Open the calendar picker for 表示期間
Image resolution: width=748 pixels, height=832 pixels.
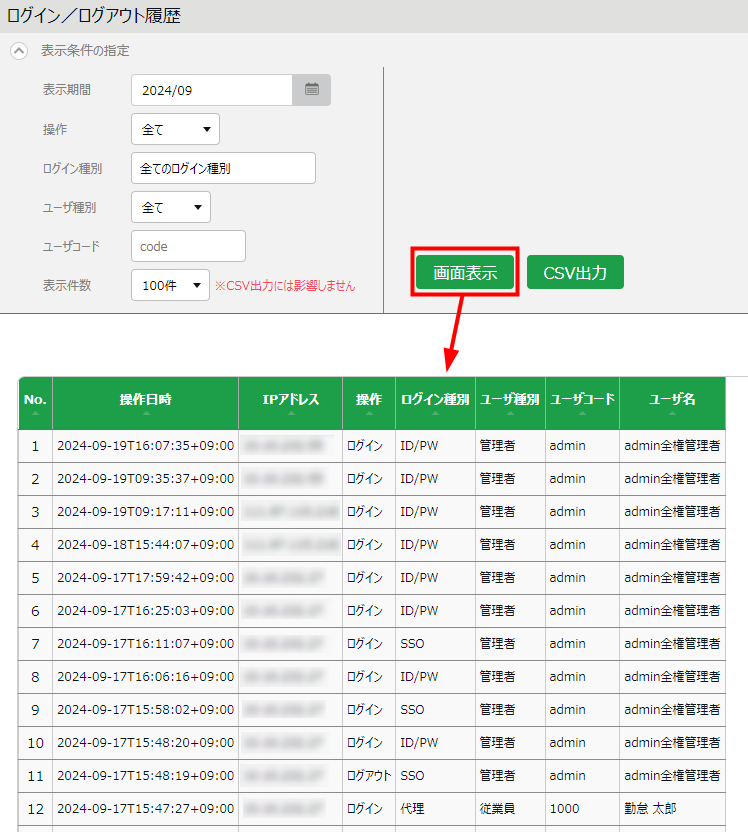311,90
